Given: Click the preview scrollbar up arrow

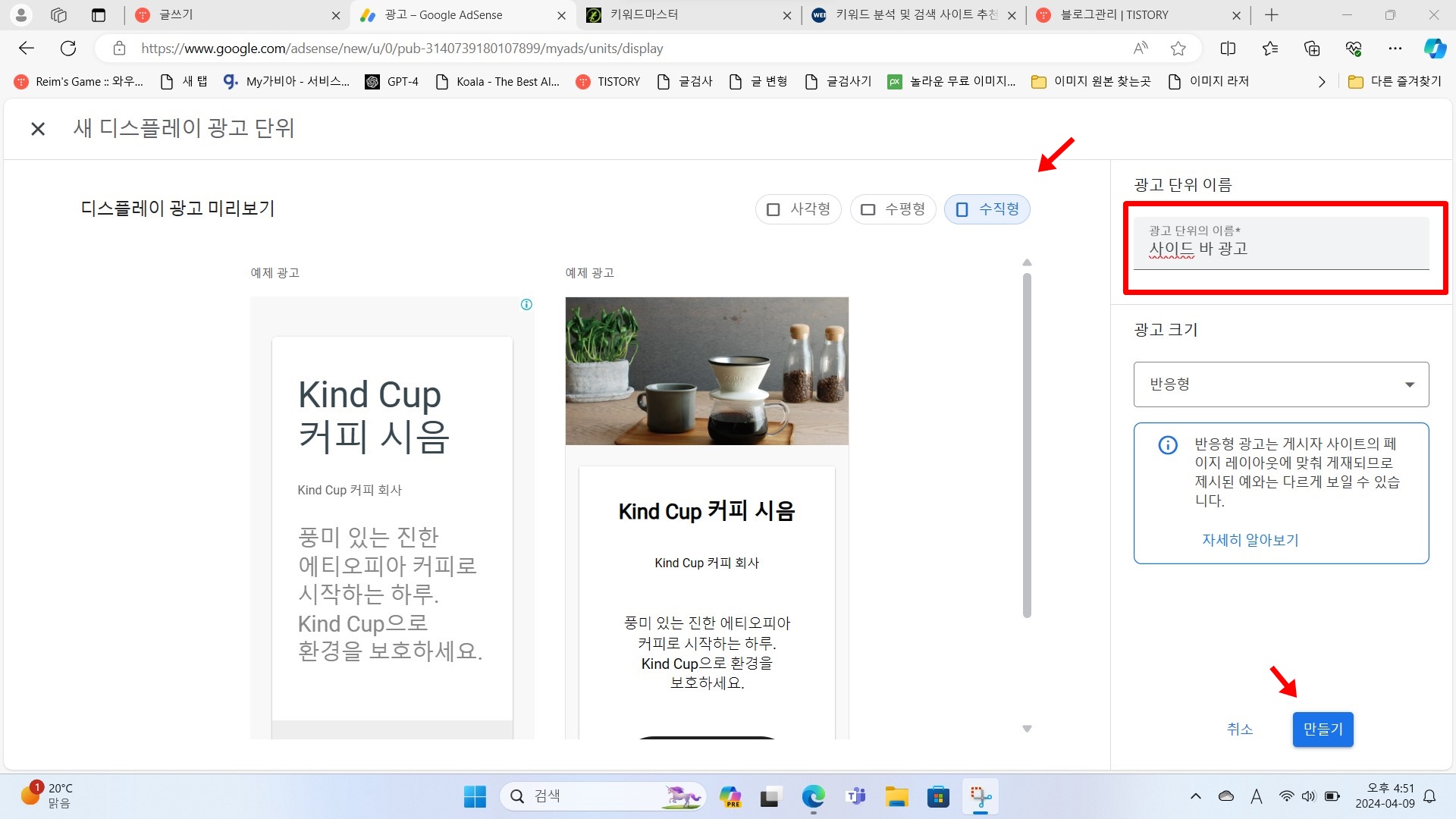Looking at the screenshot, I should click(1027, 262).
